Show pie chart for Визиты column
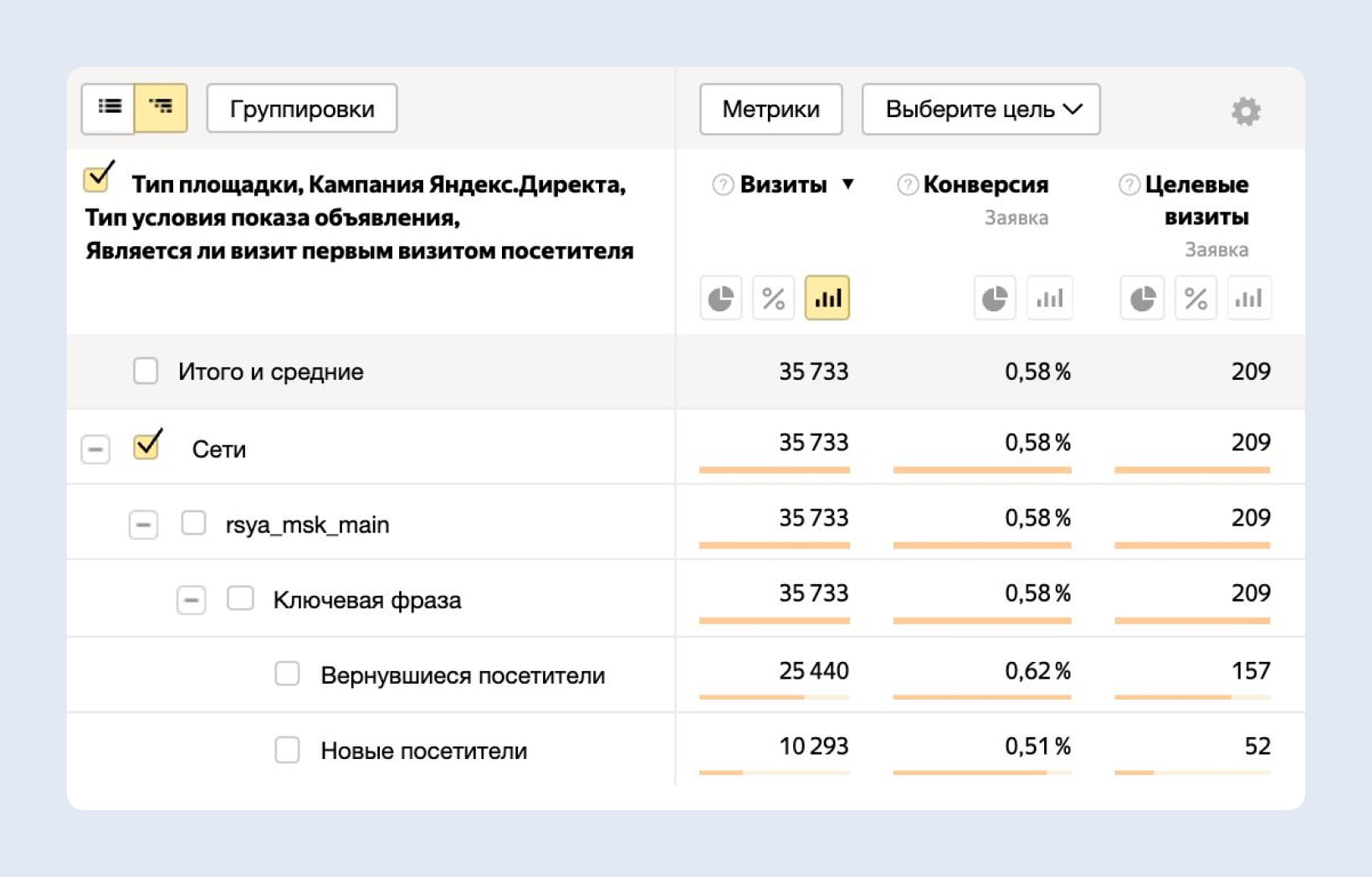 (721, 298)
